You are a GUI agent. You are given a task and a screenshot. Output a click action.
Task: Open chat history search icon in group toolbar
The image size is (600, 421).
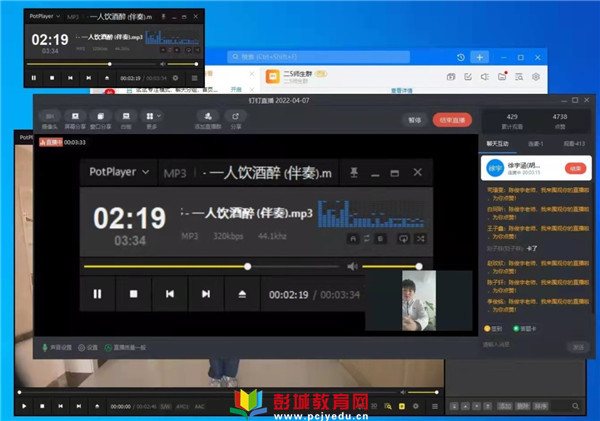pos(519,77)
